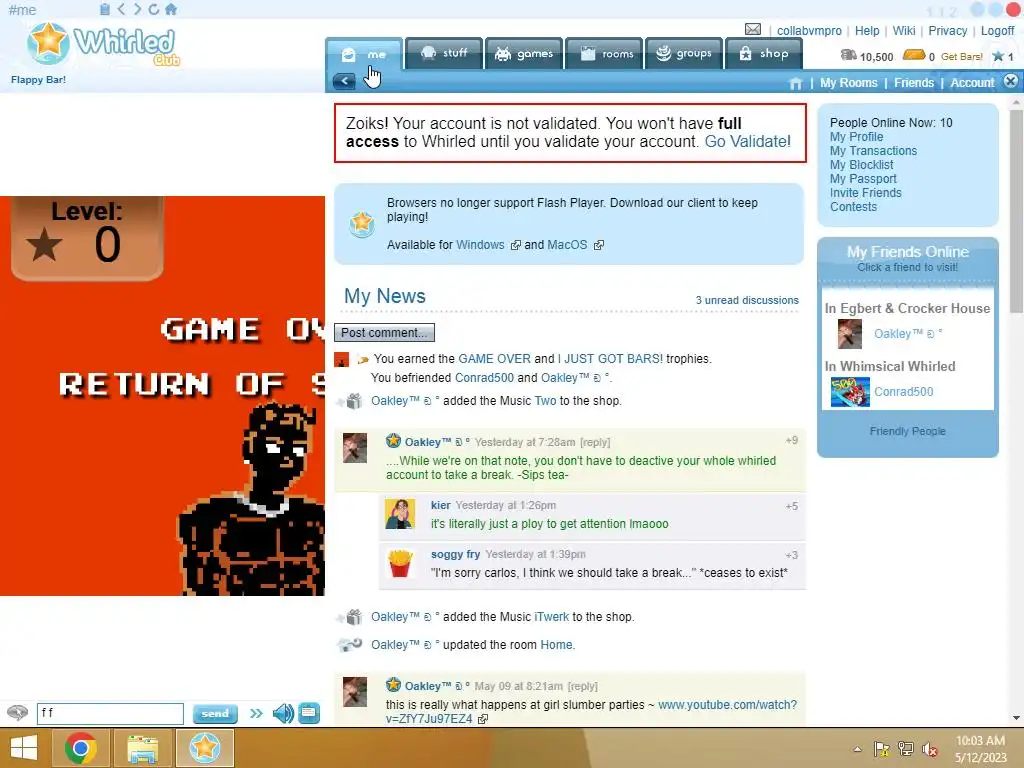Click the Account link in blue bar
Viewport: 1024px width, 768px height.
972,83
